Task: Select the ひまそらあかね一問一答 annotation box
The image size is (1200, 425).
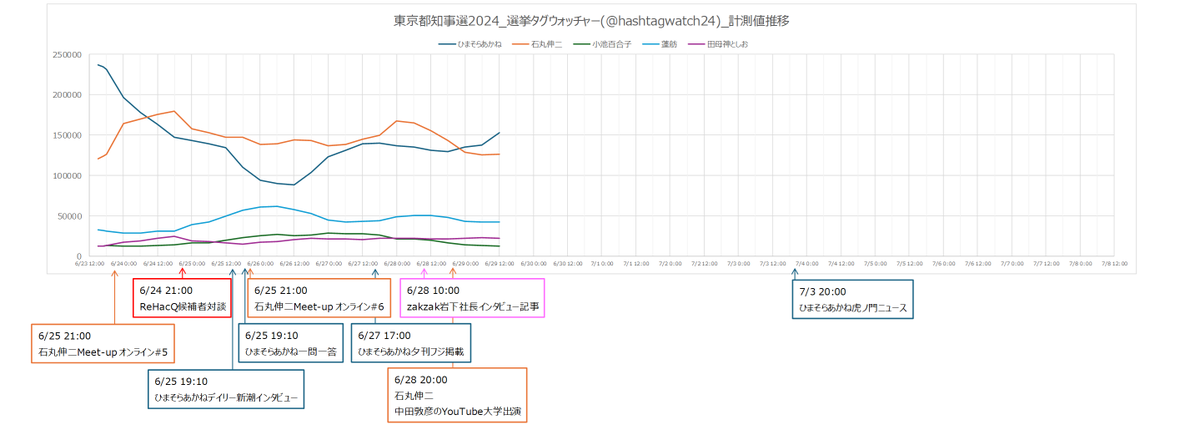Action: pos(289,343)
